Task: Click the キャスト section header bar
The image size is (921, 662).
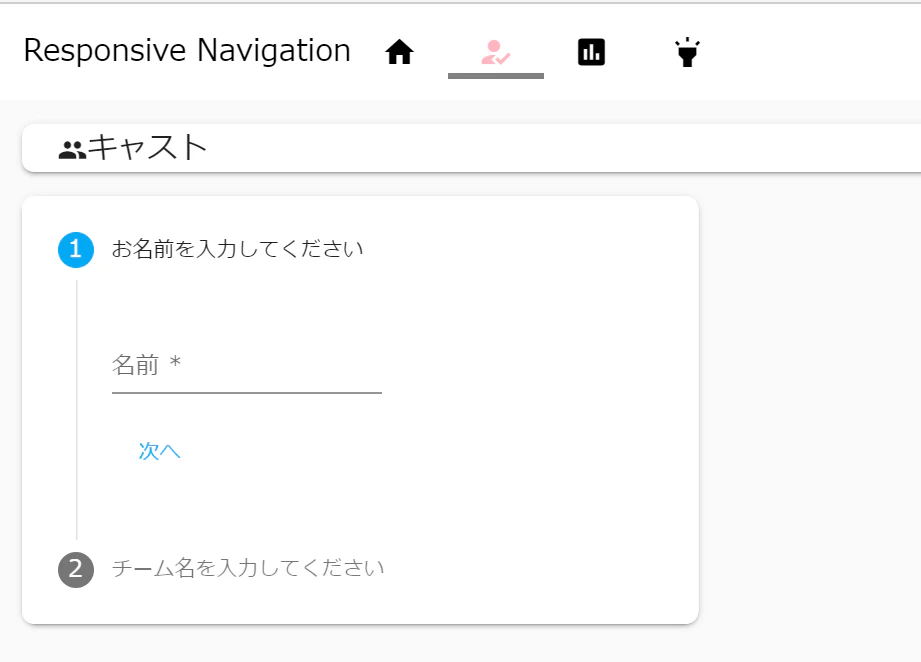Action: [x=470, y=146]
